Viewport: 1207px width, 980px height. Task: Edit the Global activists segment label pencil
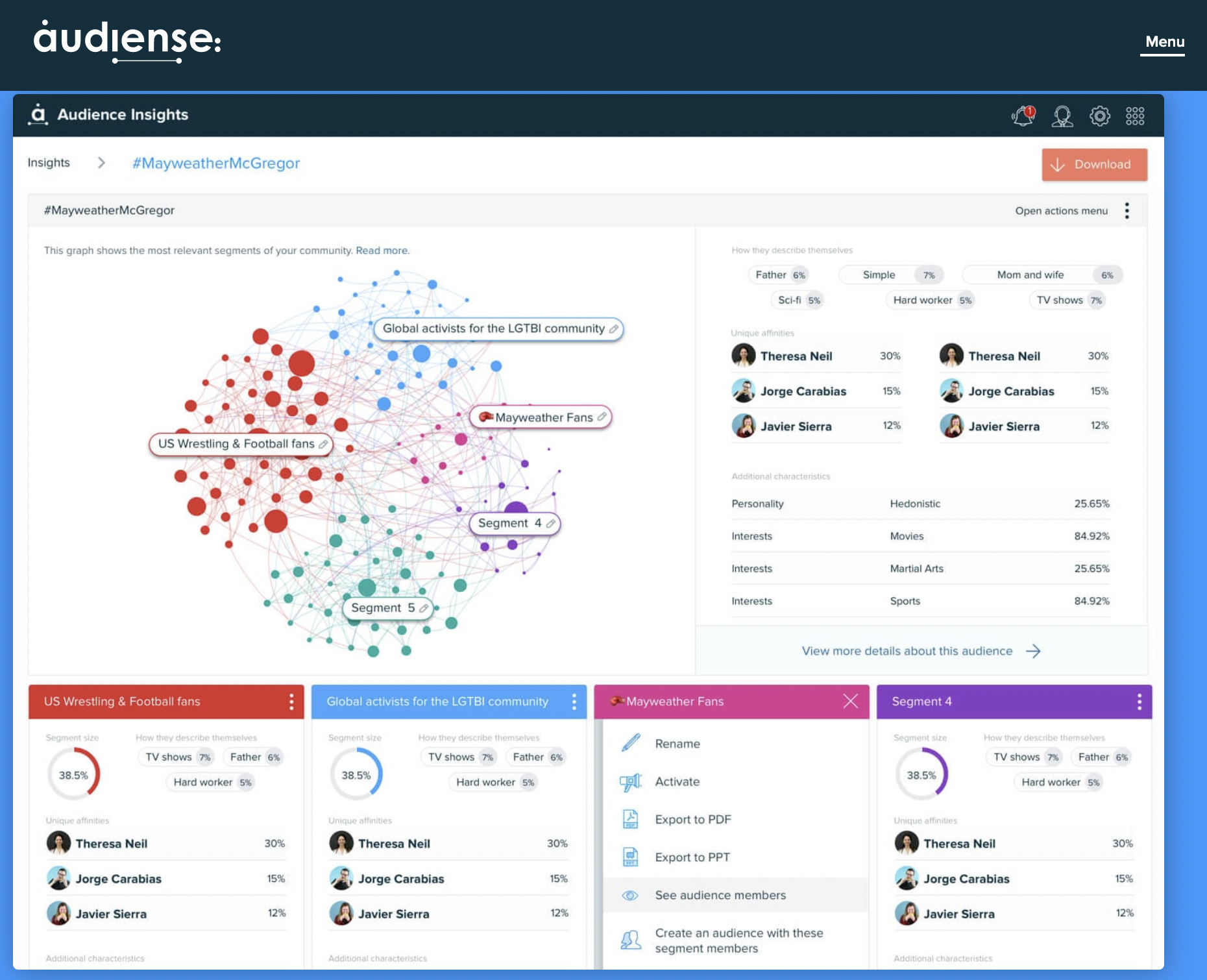(614, 328)
